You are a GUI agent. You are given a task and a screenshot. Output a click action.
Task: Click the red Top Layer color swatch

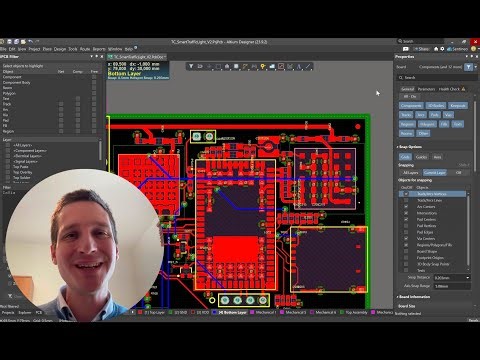(140, 313)
